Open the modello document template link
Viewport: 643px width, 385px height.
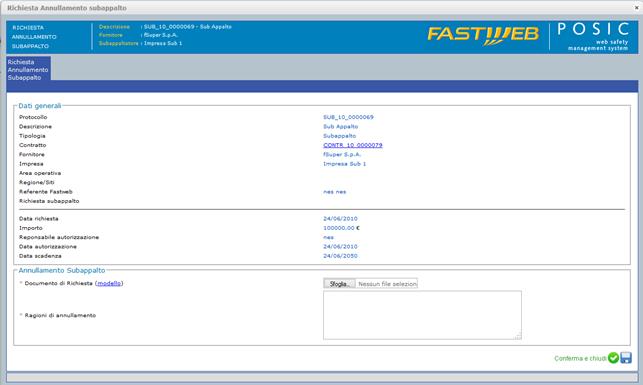pyautogui.click(x=109, y=283)
